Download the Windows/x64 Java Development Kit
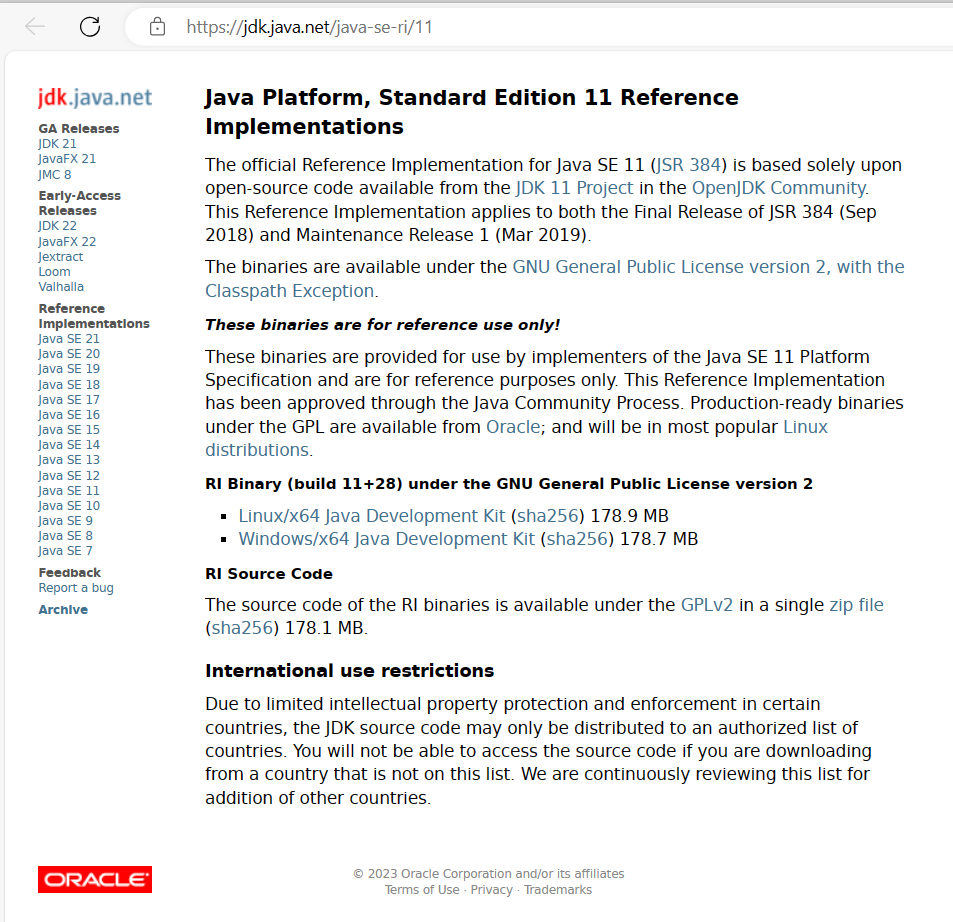 click(x=387, y=538)
